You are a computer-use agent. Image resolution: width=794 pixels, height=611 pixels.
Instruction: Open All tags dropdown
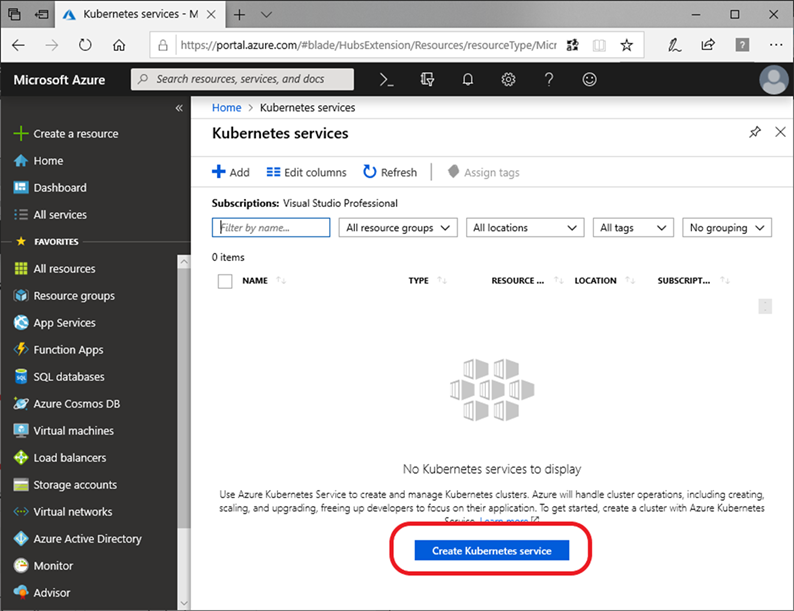coord(633,228)
